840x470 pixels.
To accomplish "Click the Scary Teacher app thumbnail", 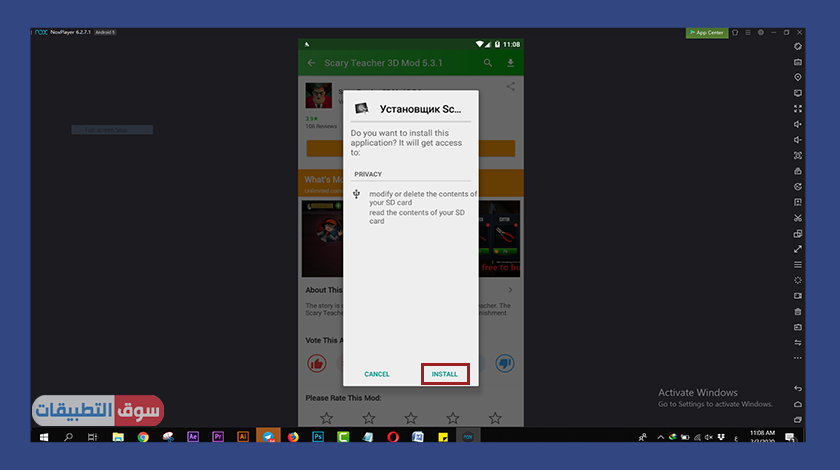I will [319, 95].
